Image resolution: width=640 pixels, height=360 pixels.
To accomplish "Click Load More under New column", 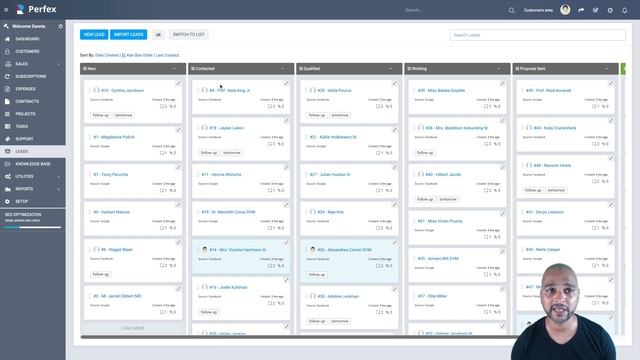I will [133, 328].
